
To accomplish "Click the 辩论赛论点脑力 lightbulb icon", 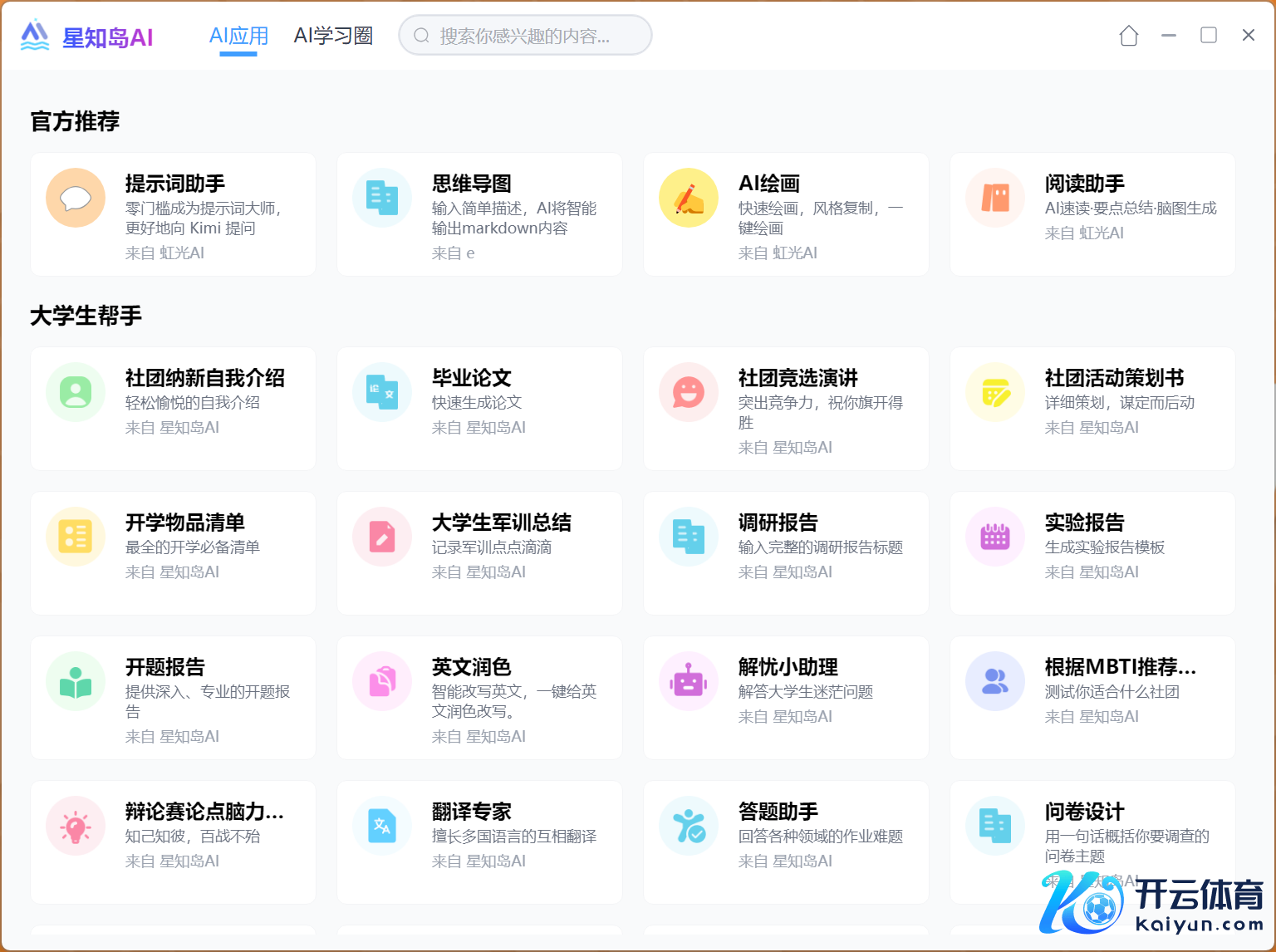I will [x=76, y=826].
